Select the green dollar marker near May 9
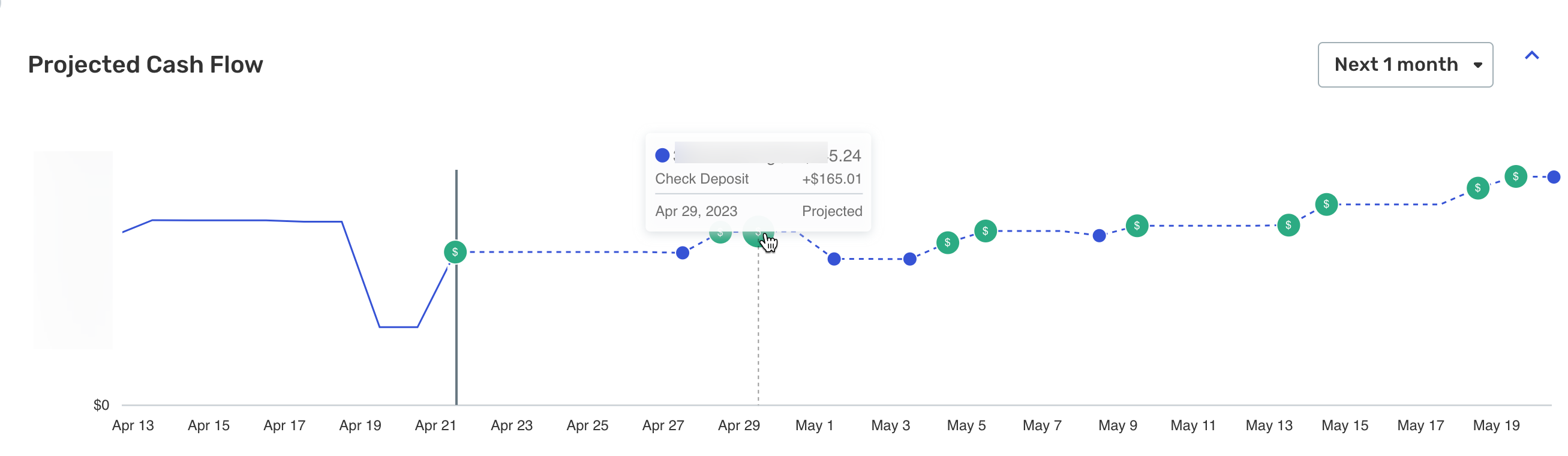 pos(1137,226)
